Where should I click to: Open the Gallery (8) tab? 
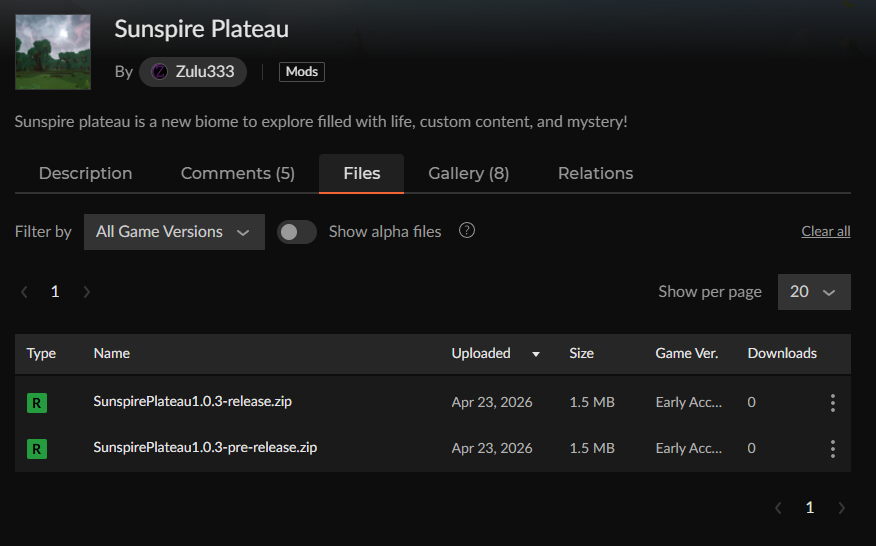469,173
